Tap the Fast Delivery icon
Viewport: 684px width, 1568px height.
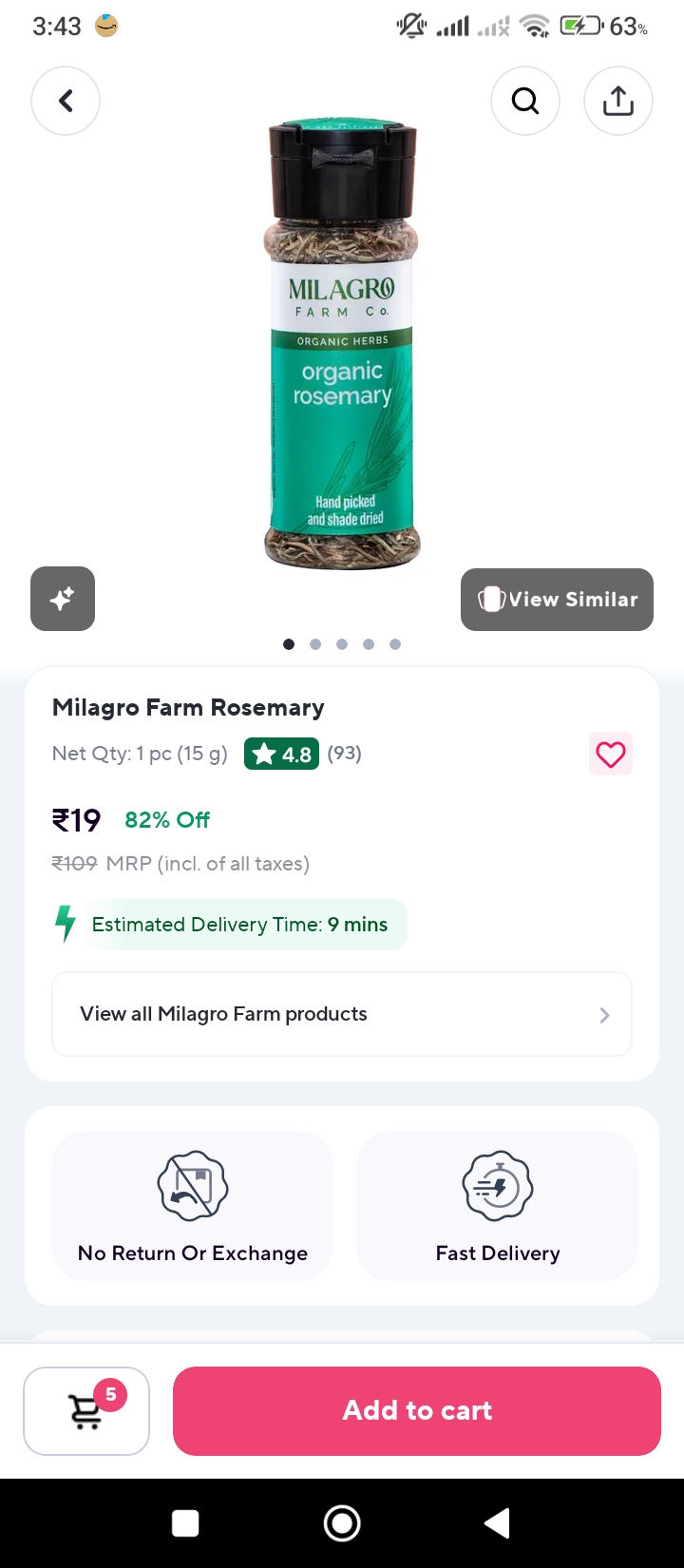(x=498, y=1186)
